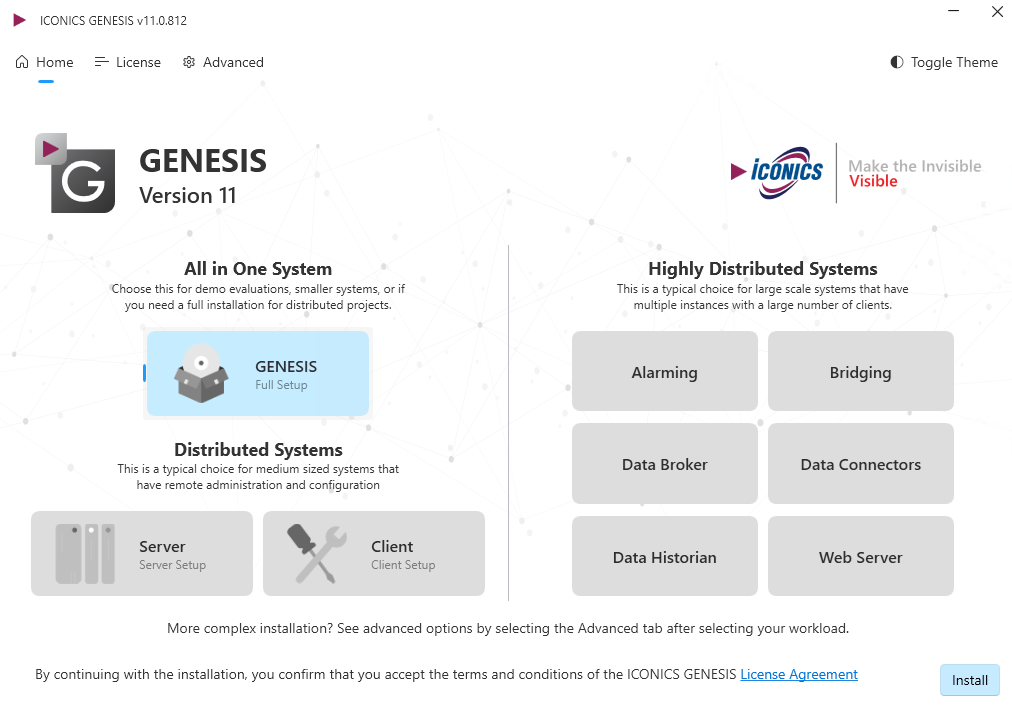Switch to the Advanced tab
Viewport: 1012px width, 711px height.
(223, 62)
